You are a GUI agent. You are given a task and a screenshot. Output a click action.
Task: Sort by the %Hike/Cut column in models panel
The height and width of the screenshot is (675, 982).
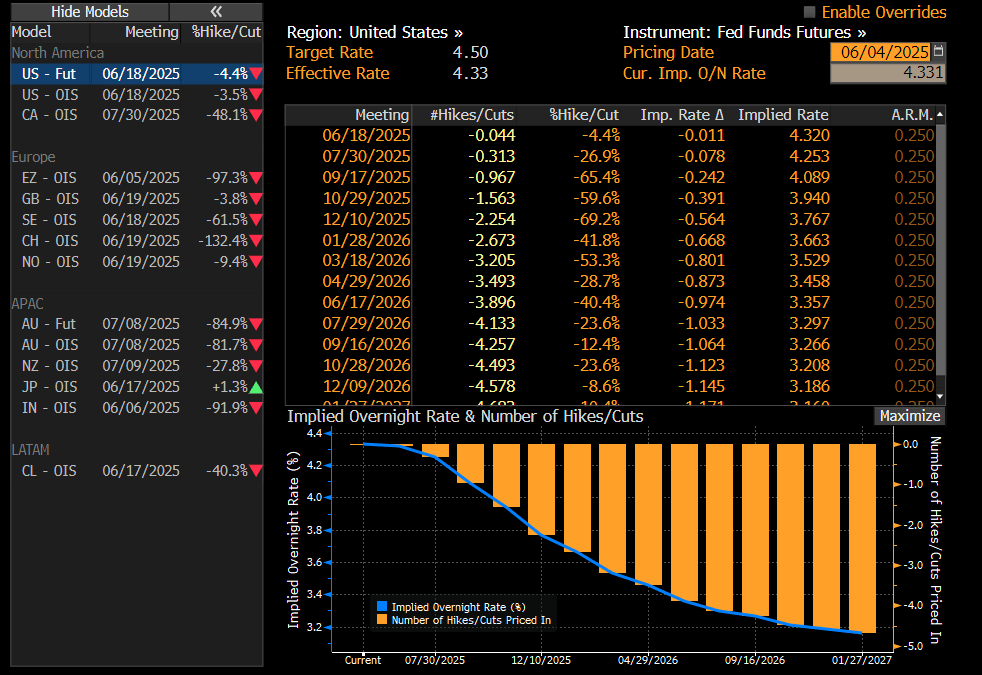pyautogui.click(x=226, y=32)
